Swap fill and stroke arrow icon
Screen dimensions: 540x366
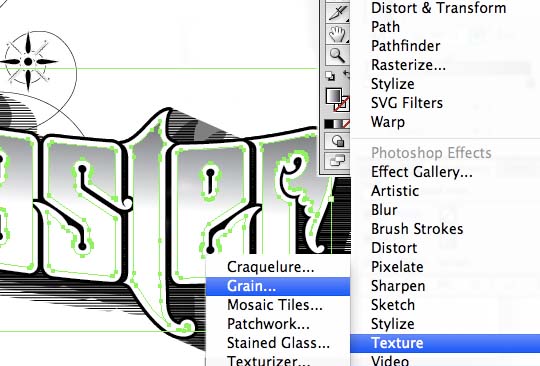(x=346, y=74)
